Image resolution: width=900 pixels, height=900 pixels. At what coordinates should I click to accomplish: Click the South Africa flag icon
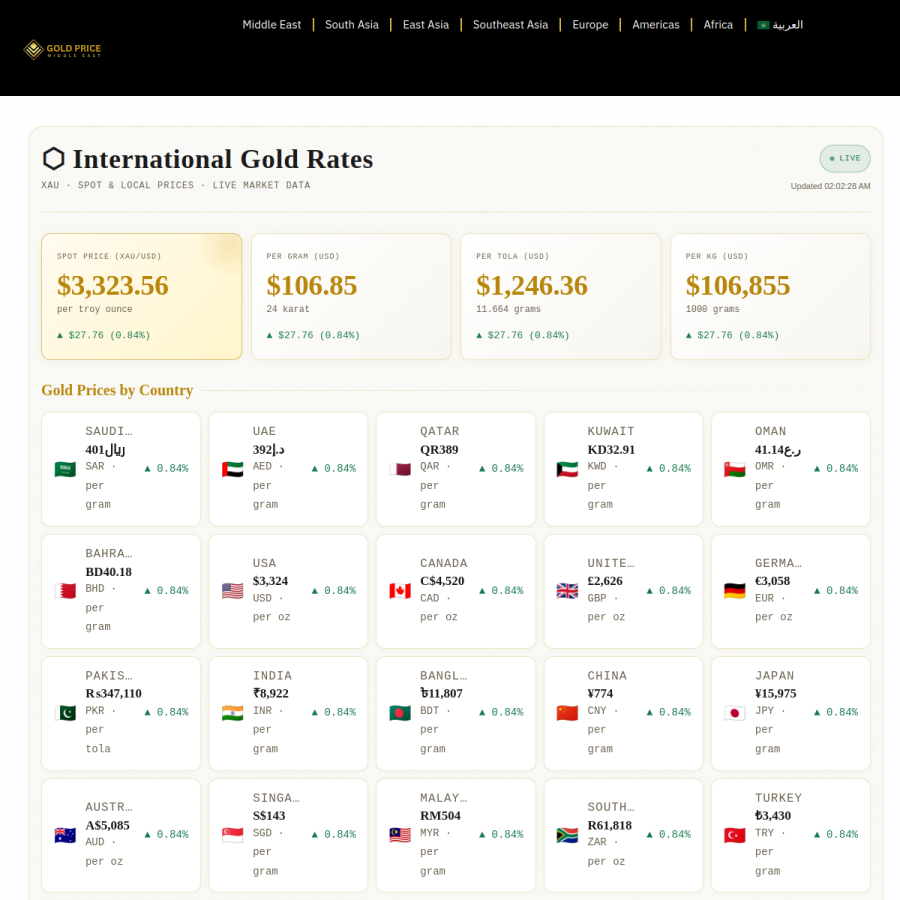(x=567, y=835)
